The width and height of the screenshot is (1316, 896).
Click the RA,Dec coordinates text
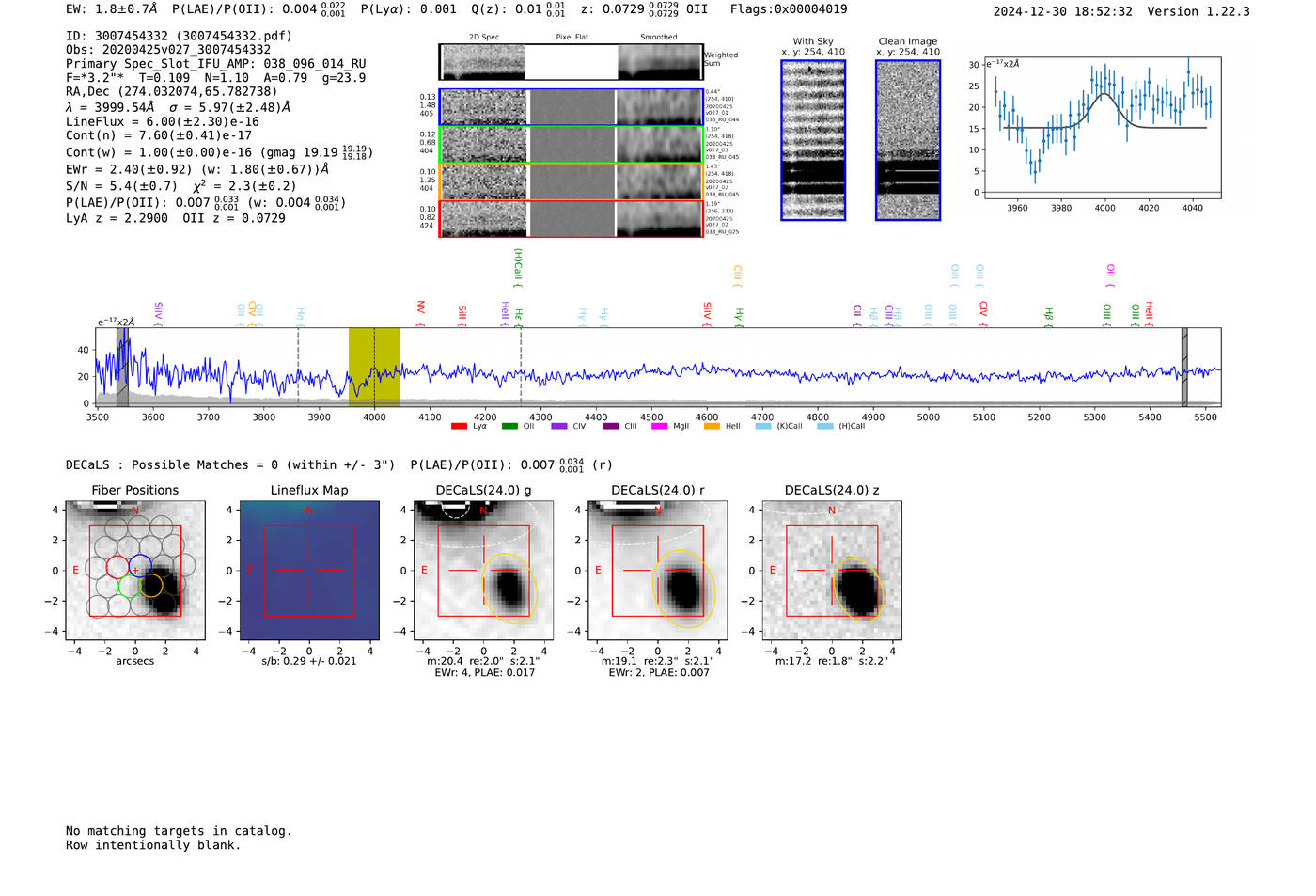coord(172,92)
